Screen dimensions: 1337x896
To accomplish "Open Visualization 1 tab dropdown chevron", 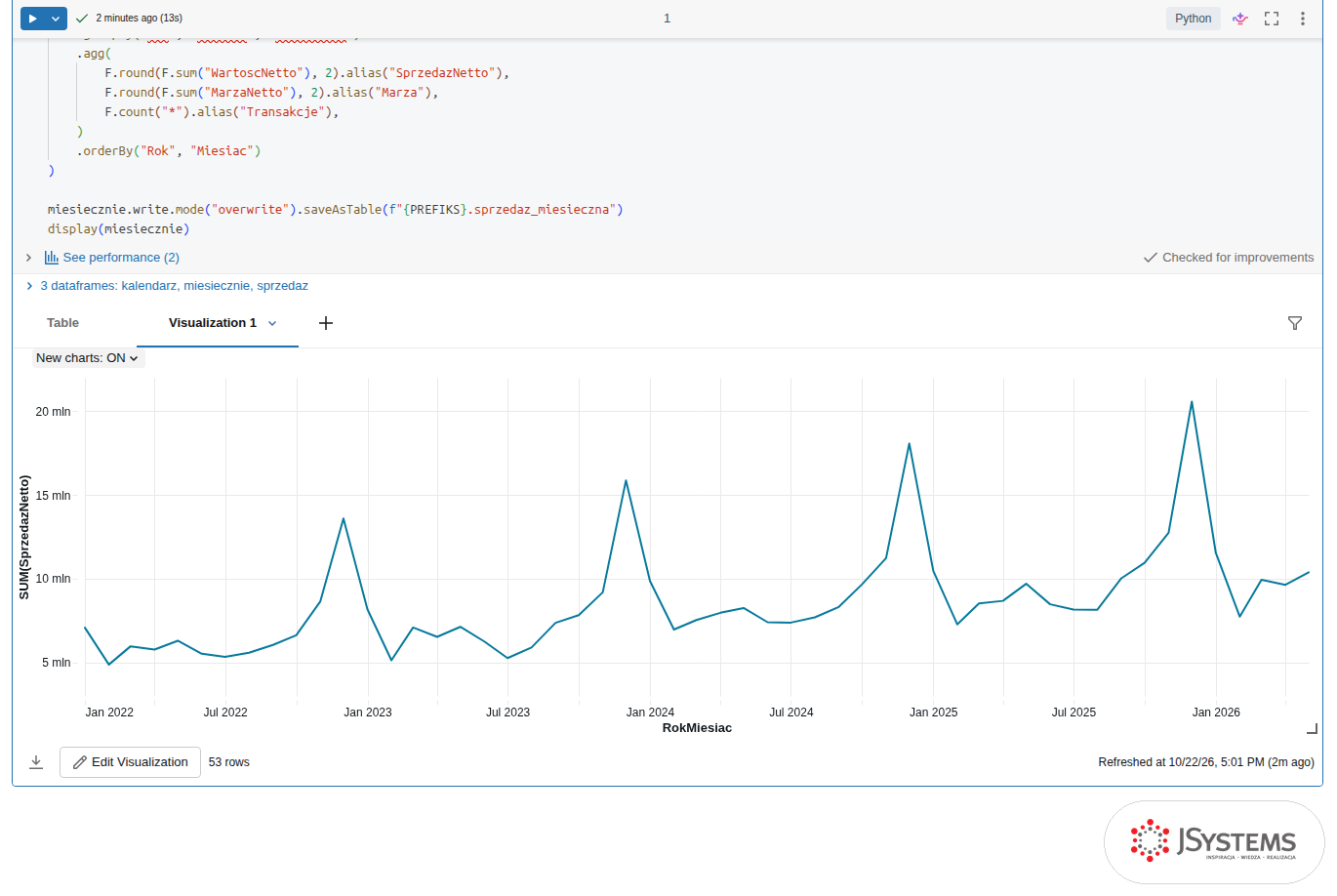I will (272, 323).
